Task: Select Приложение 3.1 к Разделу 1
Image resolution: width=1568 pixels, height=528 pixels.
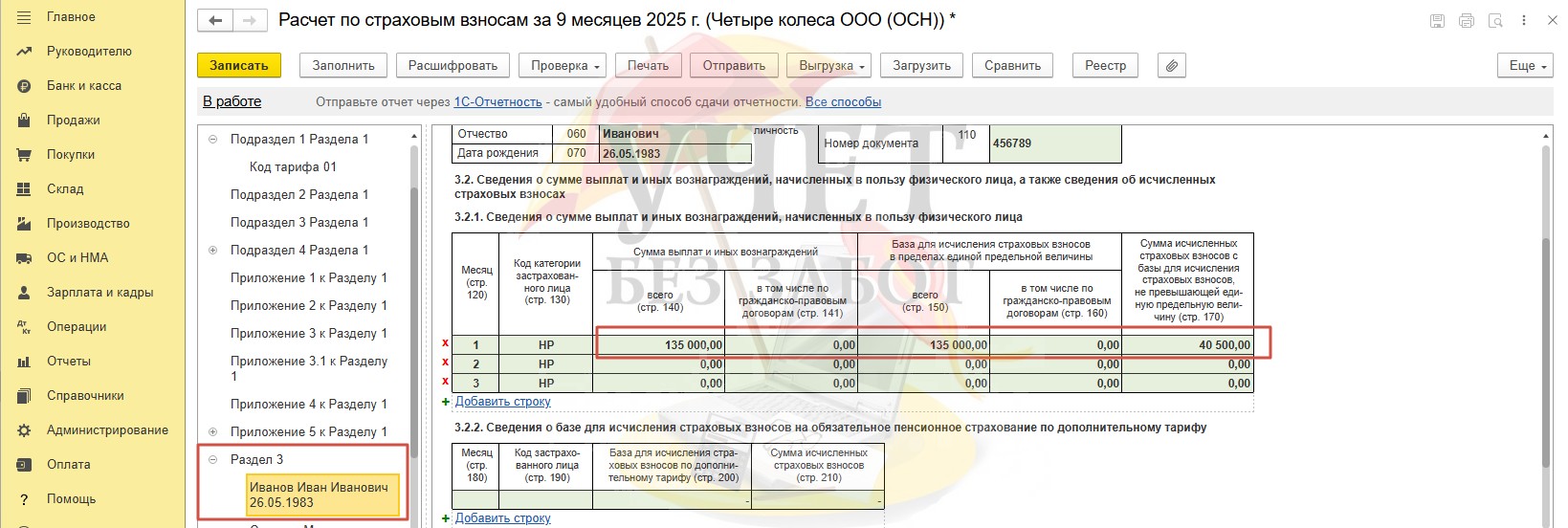Action: point(309,368)
